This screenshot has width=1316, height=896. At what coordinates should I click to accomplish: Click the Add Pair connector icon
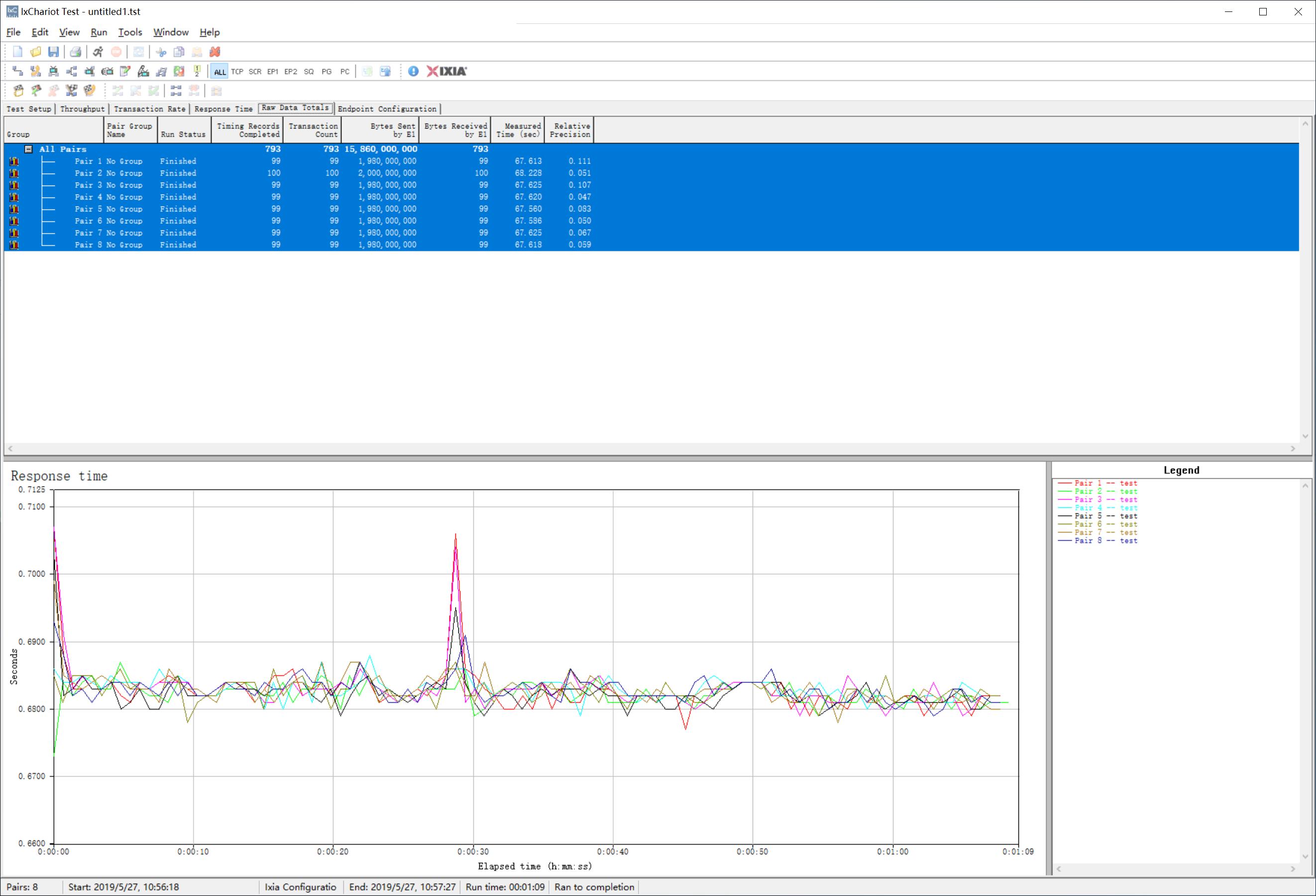(17, 71)
